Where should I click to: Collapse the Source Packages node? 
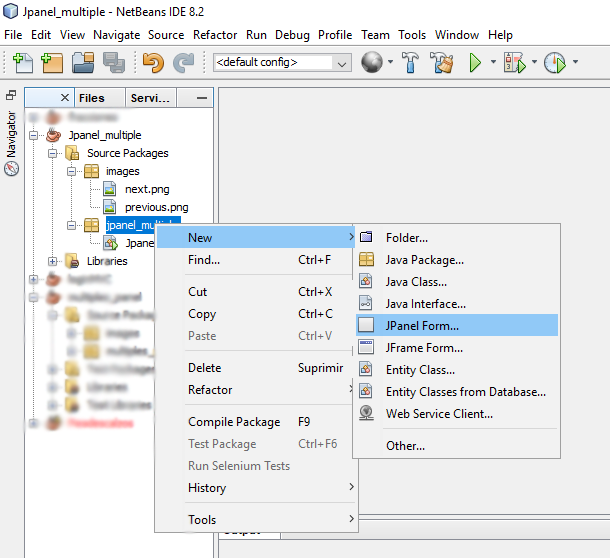pyautogui.click(x=53, y=153)
